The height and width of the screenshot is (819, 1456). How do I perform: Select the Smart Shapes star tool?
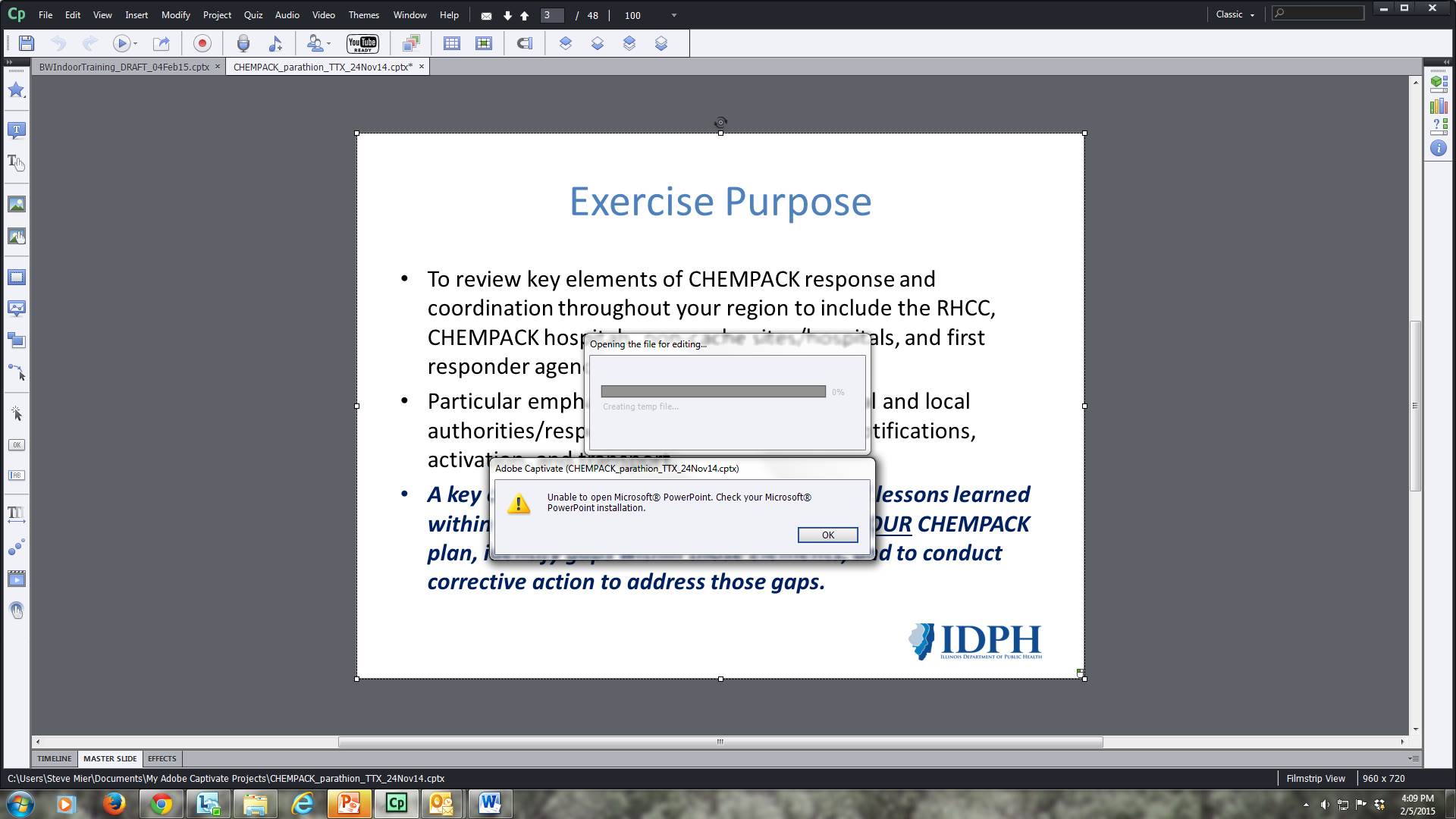[16, 90]
